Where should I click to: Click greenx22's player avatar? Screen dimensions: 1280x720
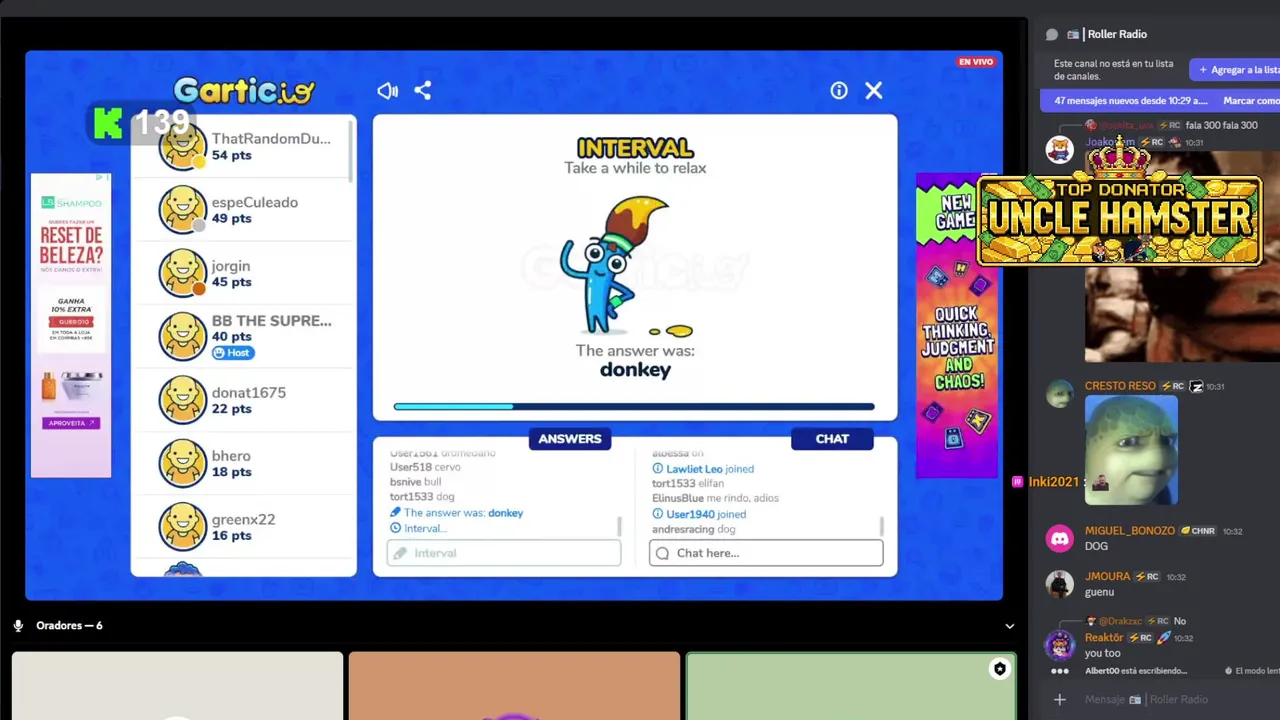pyautogui.click(x=183, y=527)
